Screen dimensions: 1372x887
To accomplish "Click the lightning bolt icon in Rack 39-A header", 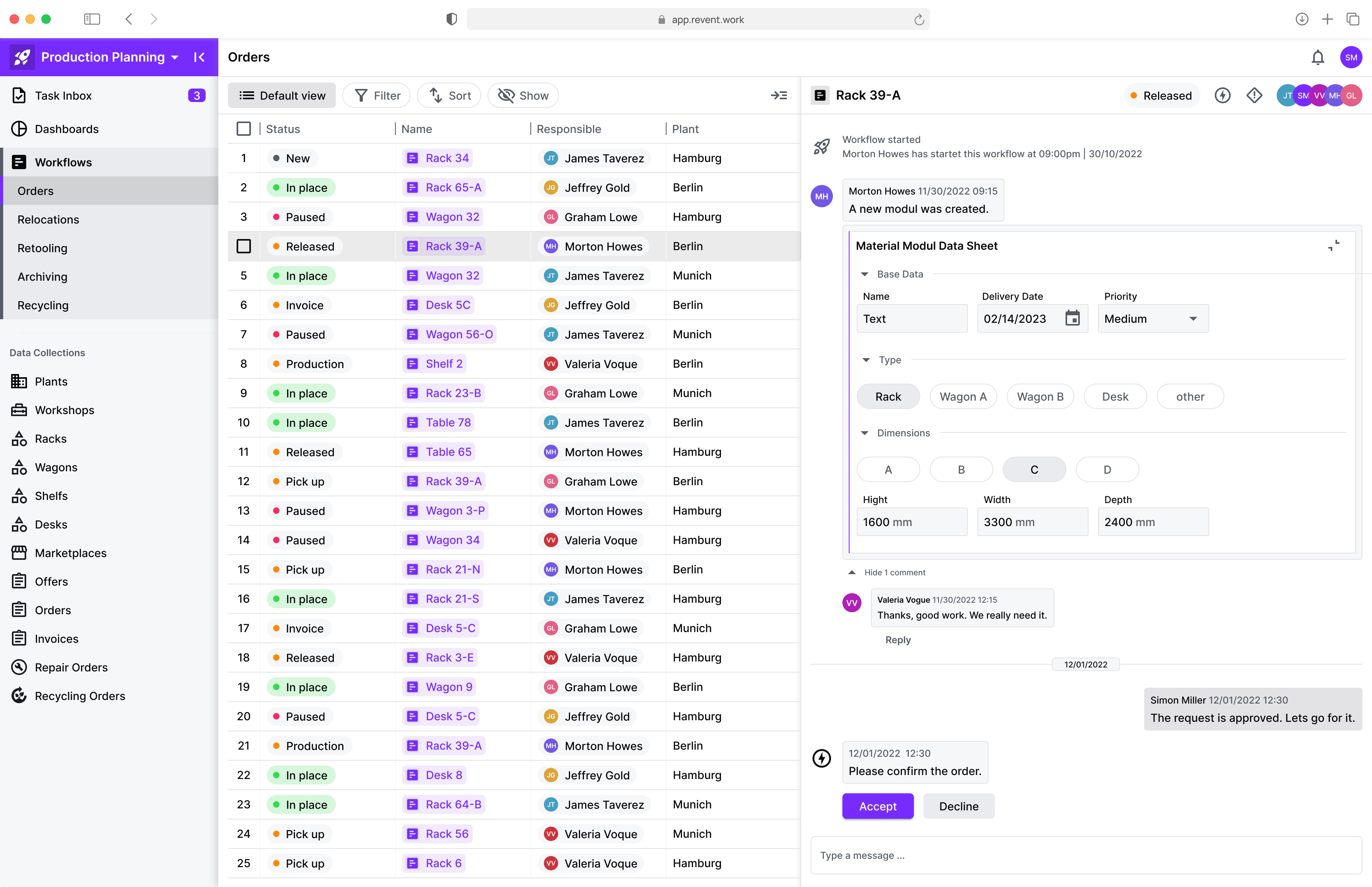I will tap(1222, 96).
